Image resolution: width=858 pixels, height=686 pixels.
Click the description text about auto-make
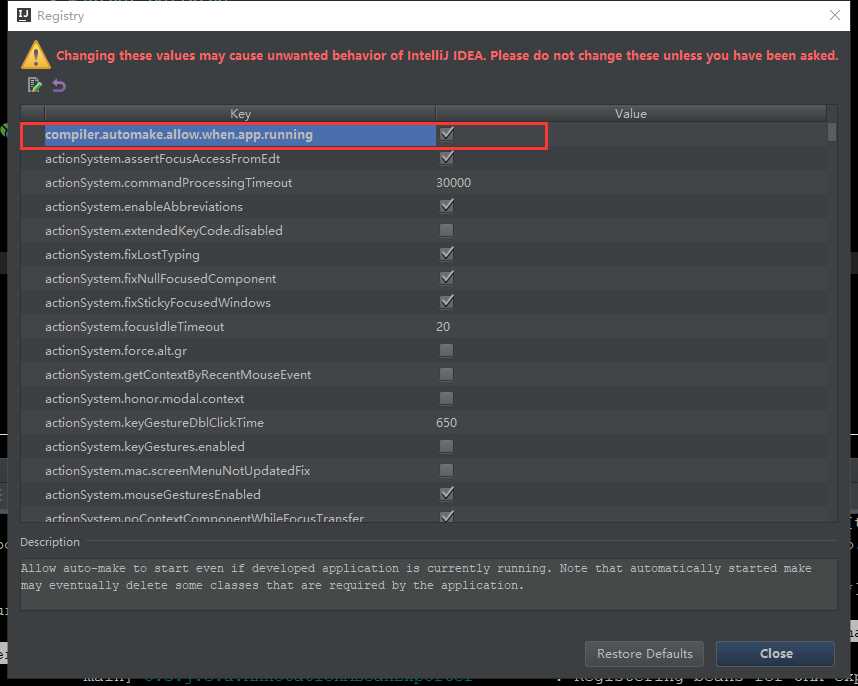pyautogui.click(x=416, y=577)
